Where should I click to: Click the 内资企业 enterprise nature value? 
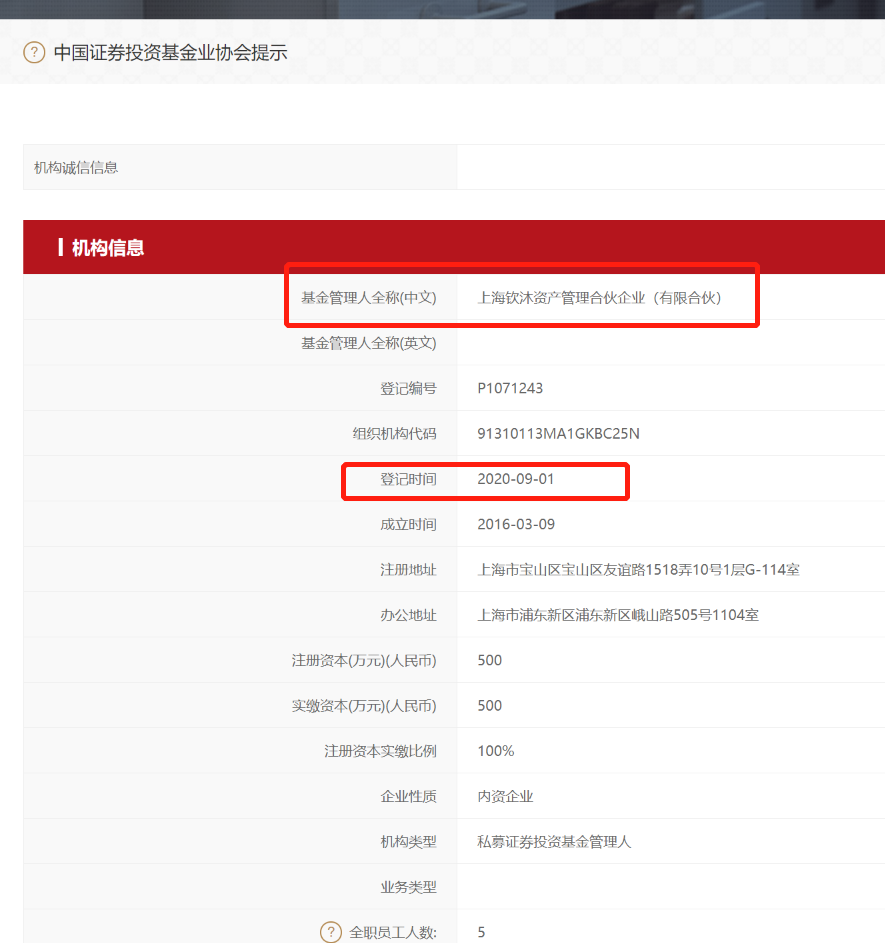(x=505, y=796)
